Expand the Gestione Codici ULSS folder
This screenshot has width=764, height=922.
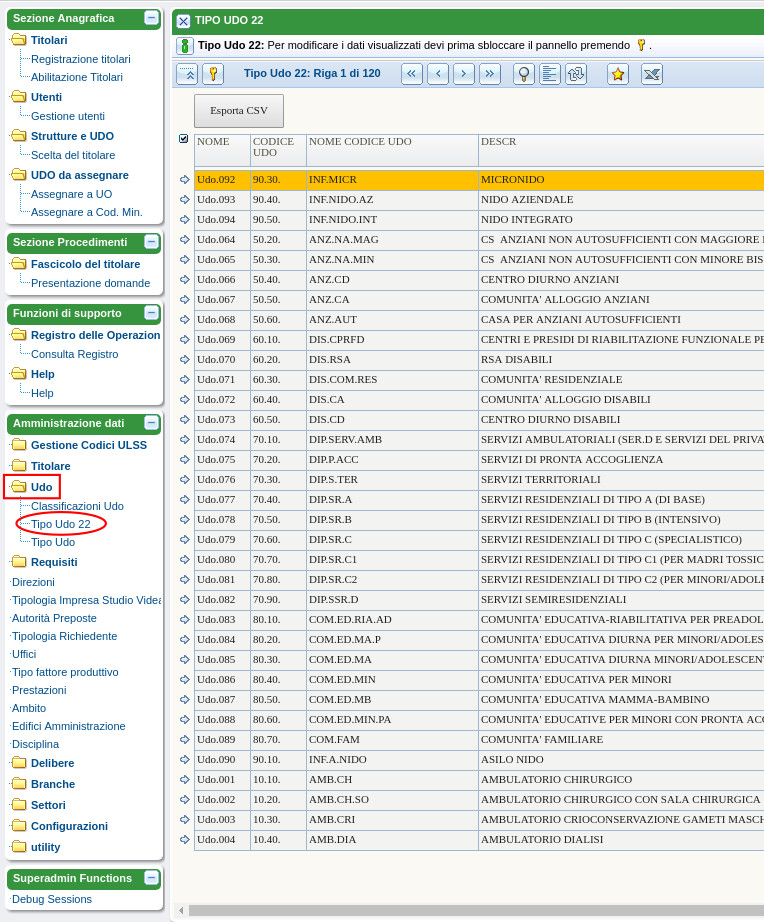tap(19, 445)
